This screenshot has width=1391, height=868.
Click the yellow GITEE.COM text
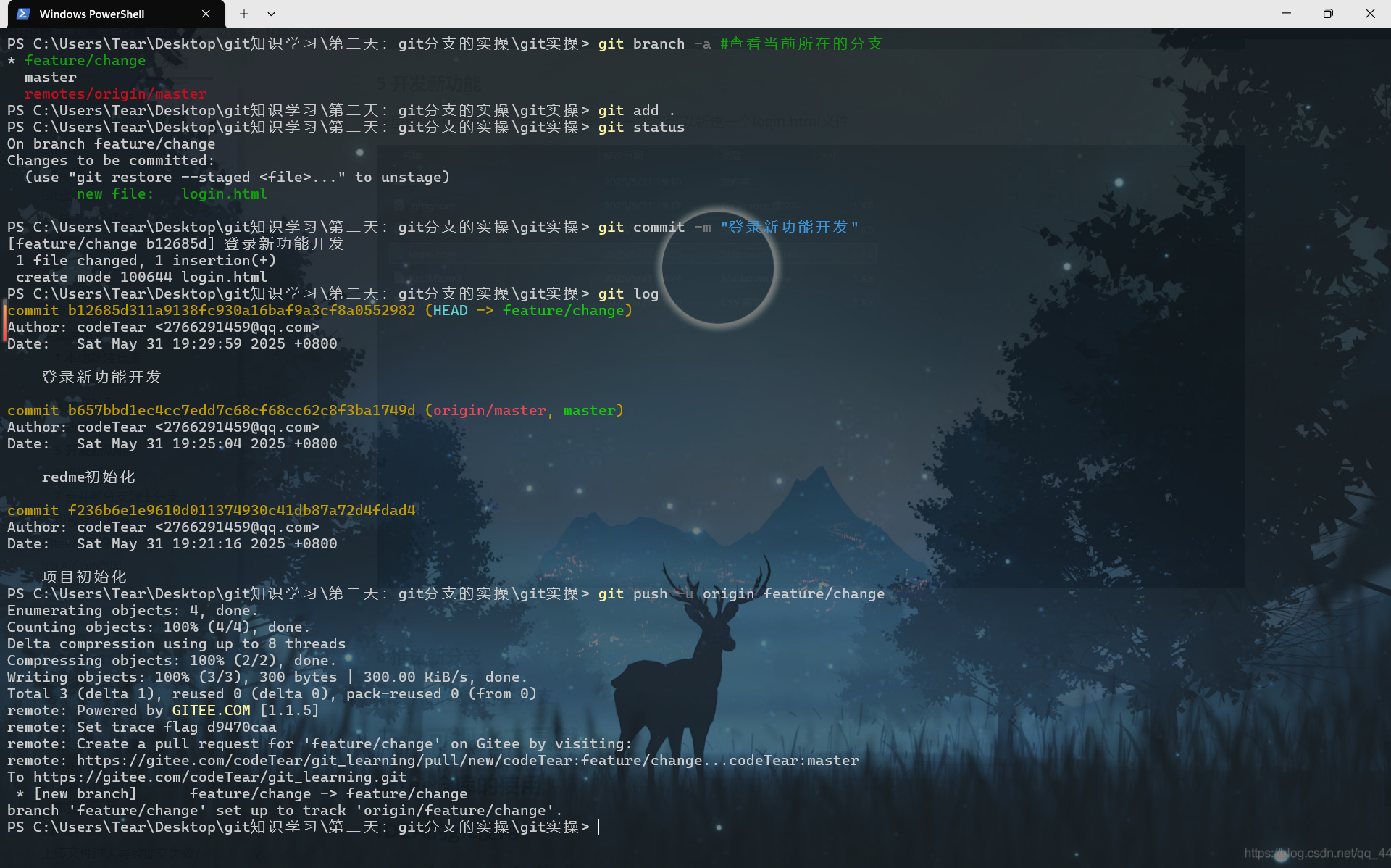(x=211, y=710)
